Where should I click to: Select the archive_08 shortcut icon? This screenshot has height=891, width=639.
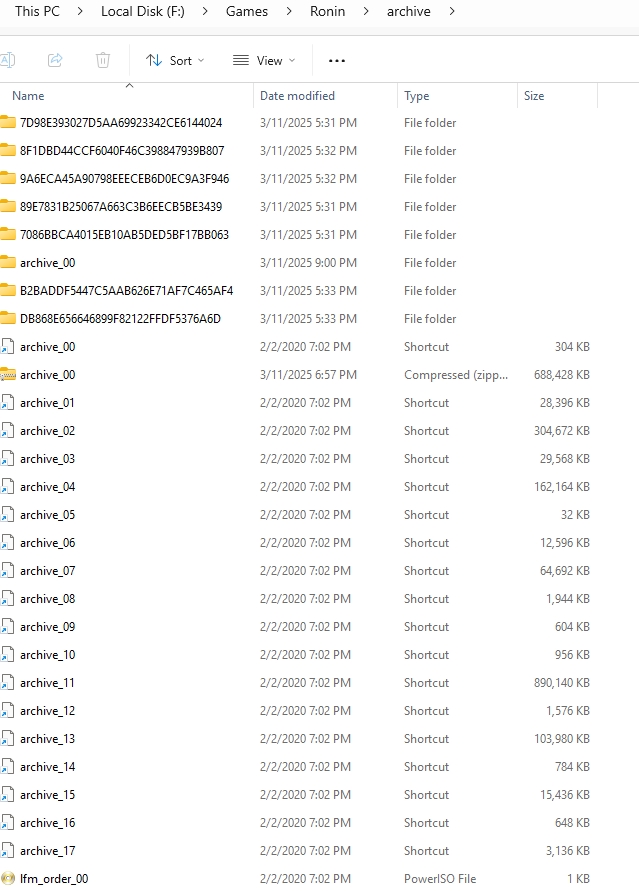coord(7,598)
